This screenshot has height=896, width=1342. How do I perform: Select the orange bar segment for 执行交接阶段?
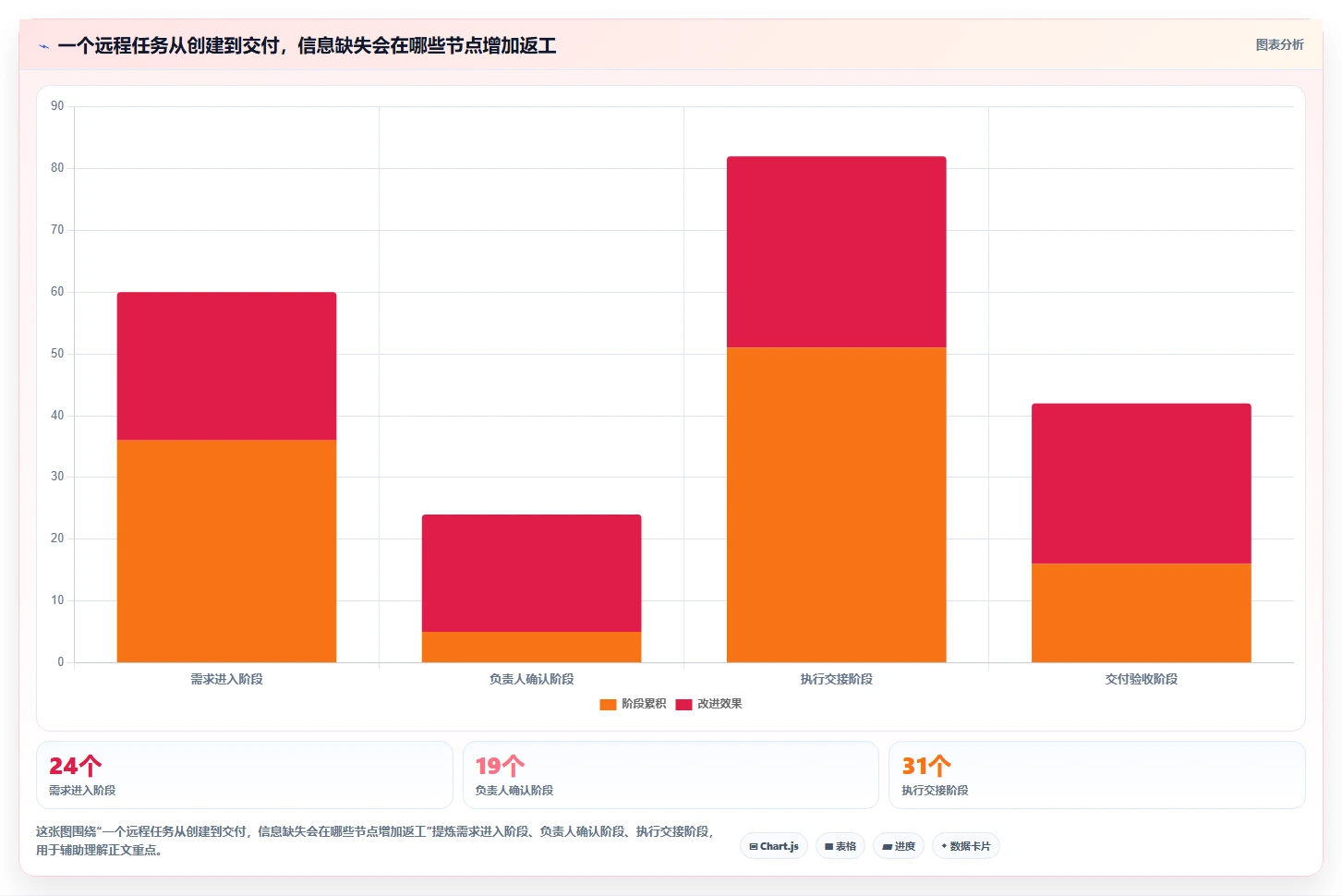tap(836, 504)
